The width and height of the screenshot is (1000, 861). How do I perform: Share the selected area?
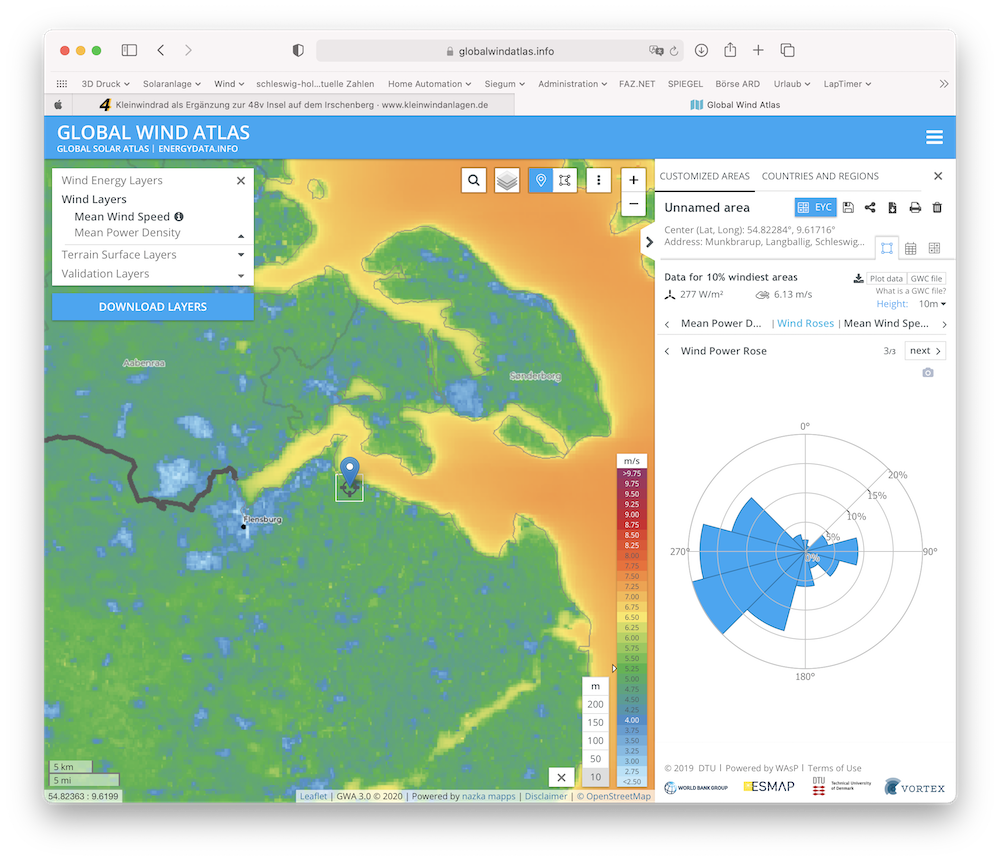(870, 207)
